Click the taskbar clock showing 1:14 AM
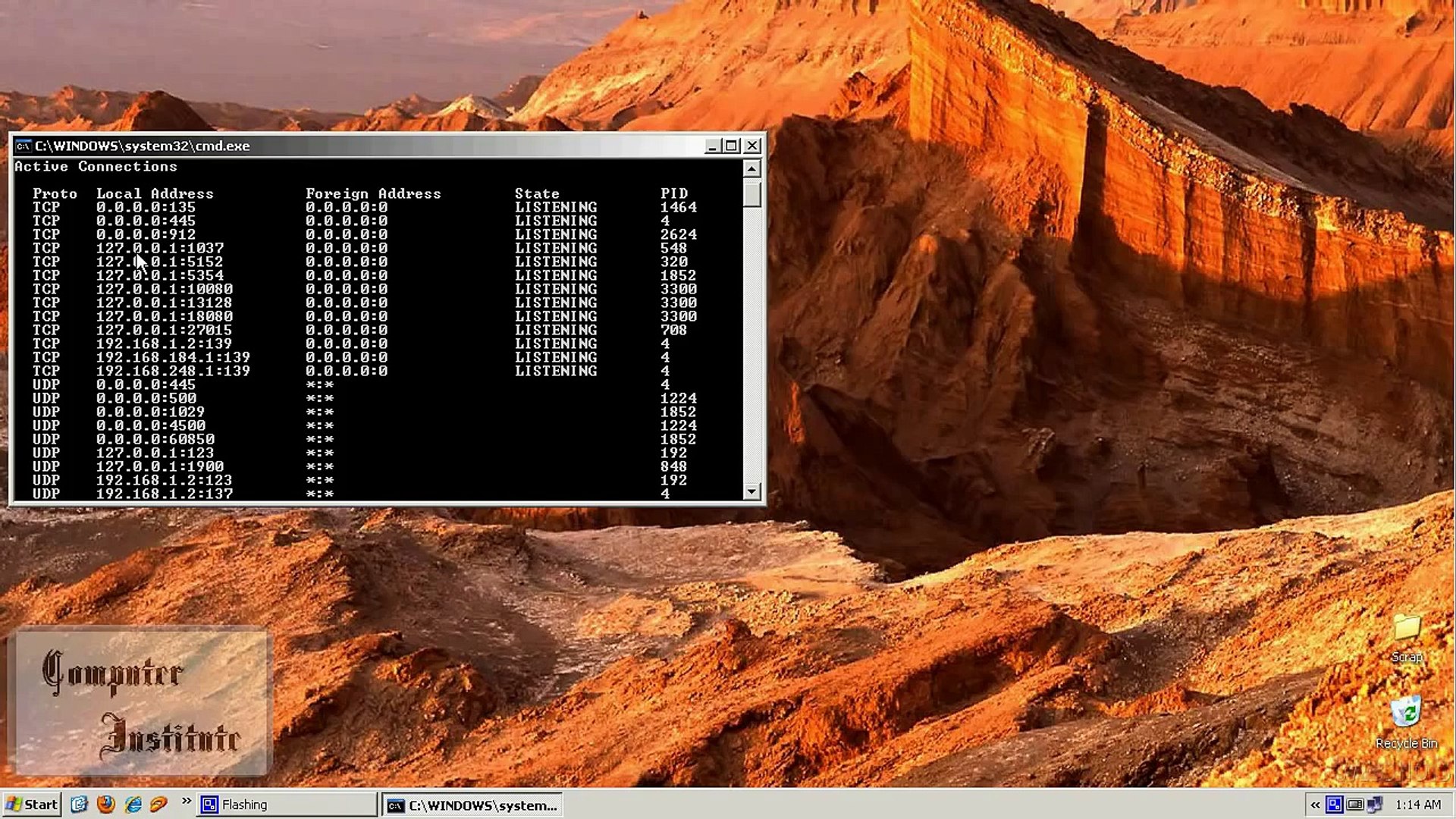This screenshot has width=1456, height=819. pos(1417,805)
